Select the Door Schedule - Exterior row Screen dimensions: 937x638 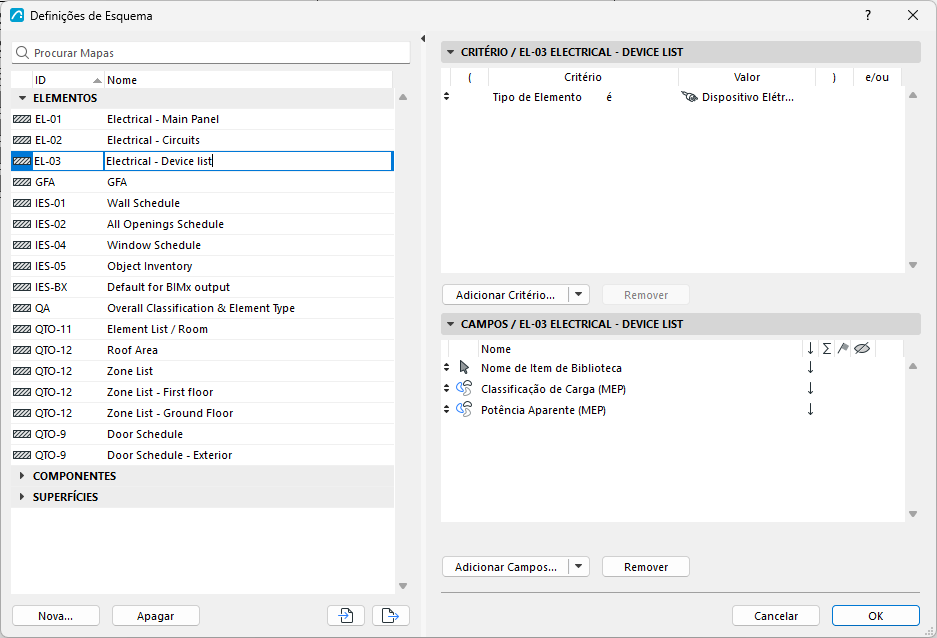point(203,455)
